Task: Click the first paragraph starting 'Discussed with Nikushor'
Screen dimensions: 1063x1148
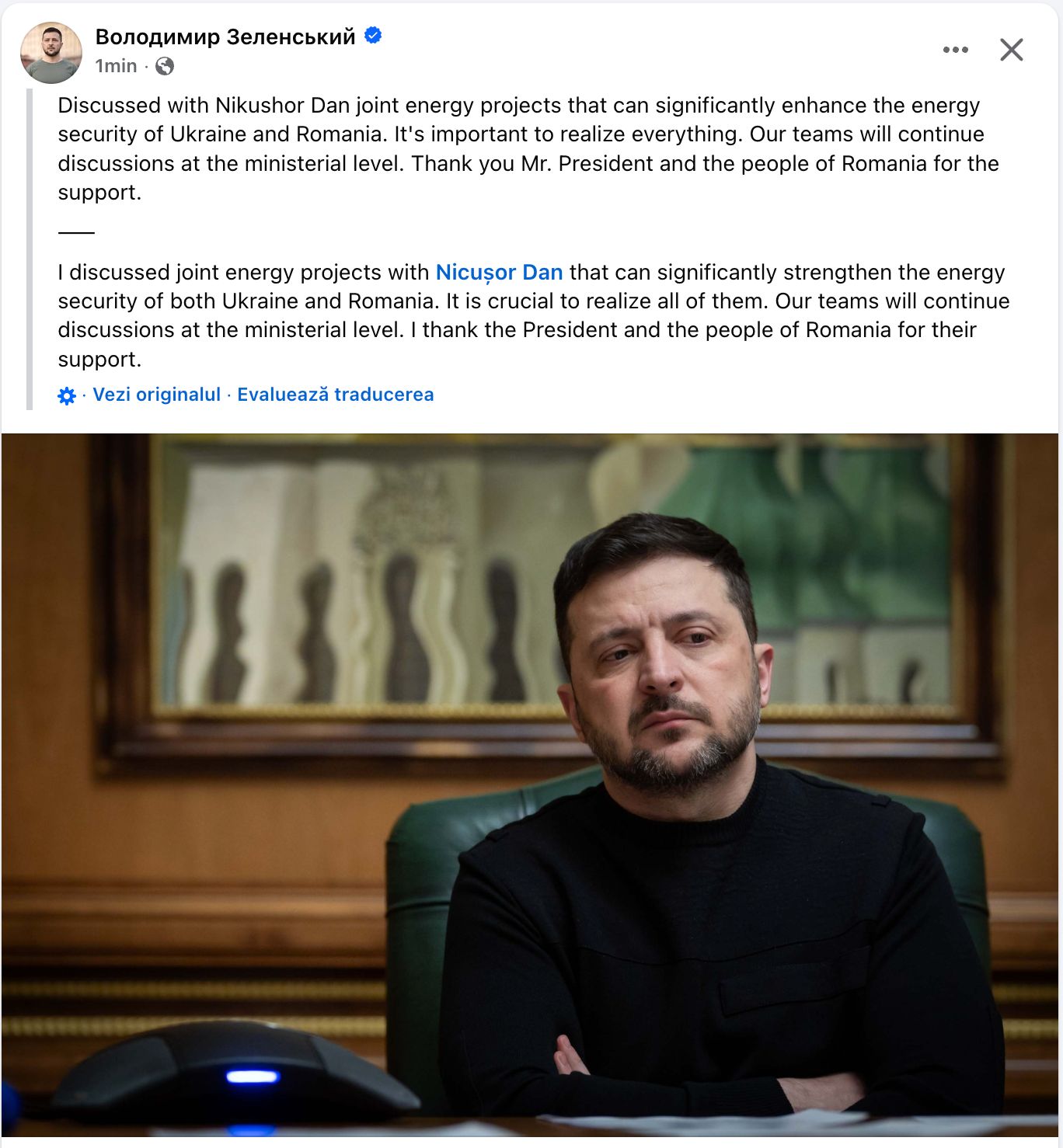Action: (x=528, y=148)
